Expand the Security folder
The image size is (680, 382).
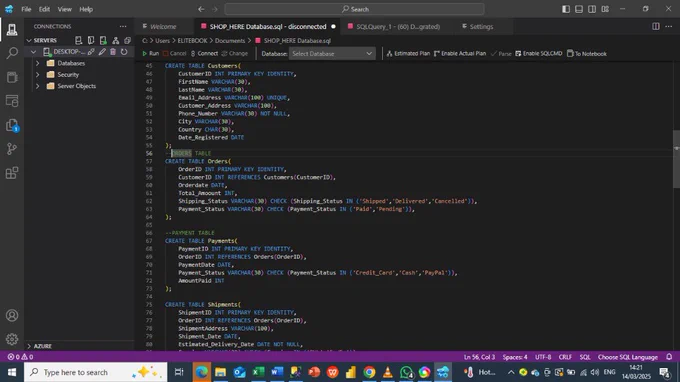[x=37, y=75]
